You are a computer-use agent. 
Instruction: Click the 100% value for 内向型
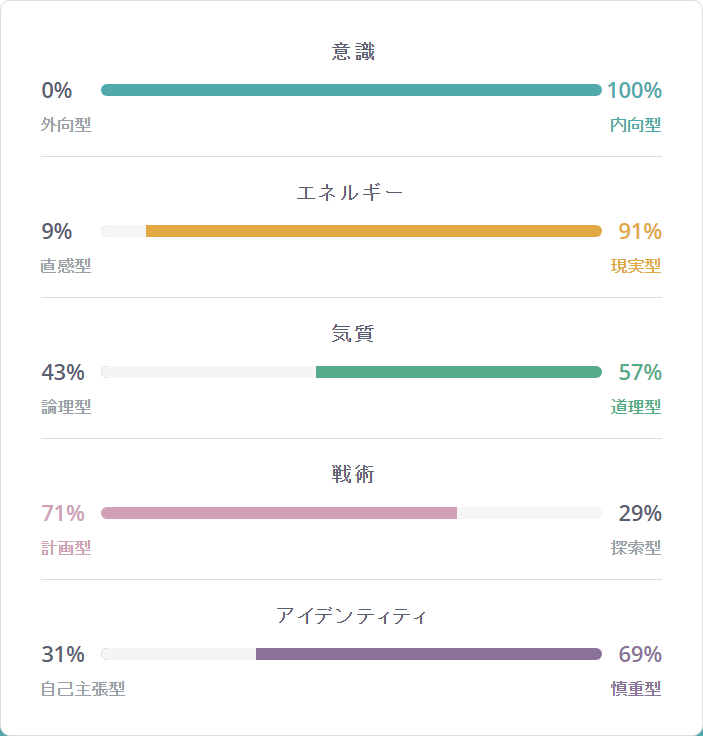[x=634, y=90]
